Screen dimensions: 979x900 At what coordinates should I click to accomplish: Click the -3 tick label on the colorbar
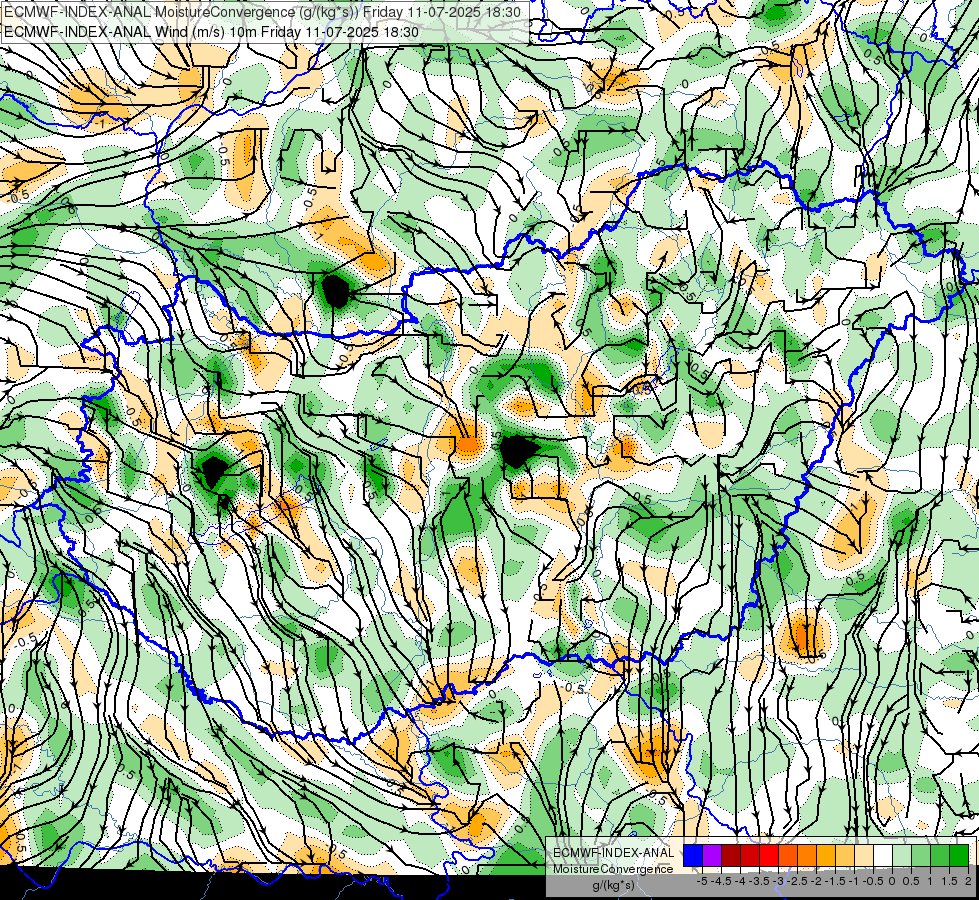coord(779,881)
